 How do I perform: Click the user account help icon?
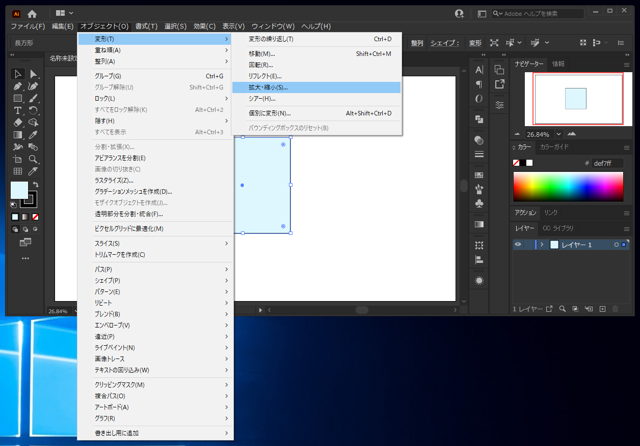click(x=459, y=14)
